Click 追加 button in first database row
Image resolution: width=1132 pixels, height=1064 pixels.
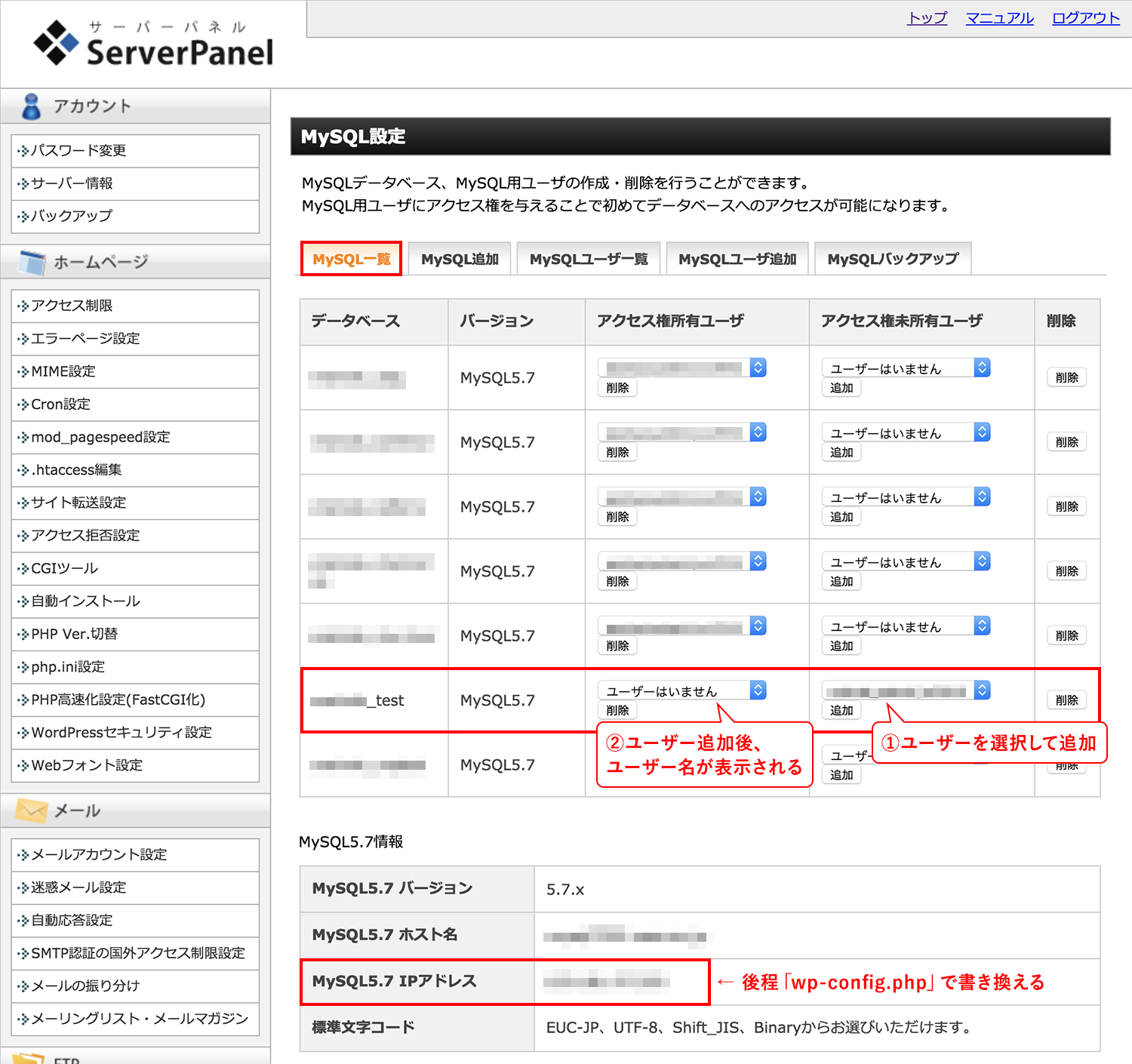click(x=841, y=388)
